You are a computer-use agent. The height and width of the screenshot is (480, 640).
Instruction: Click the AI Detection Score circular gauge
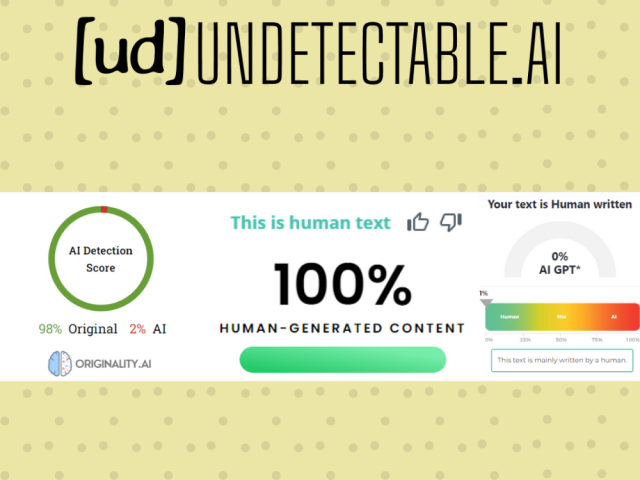click(99, 258)
